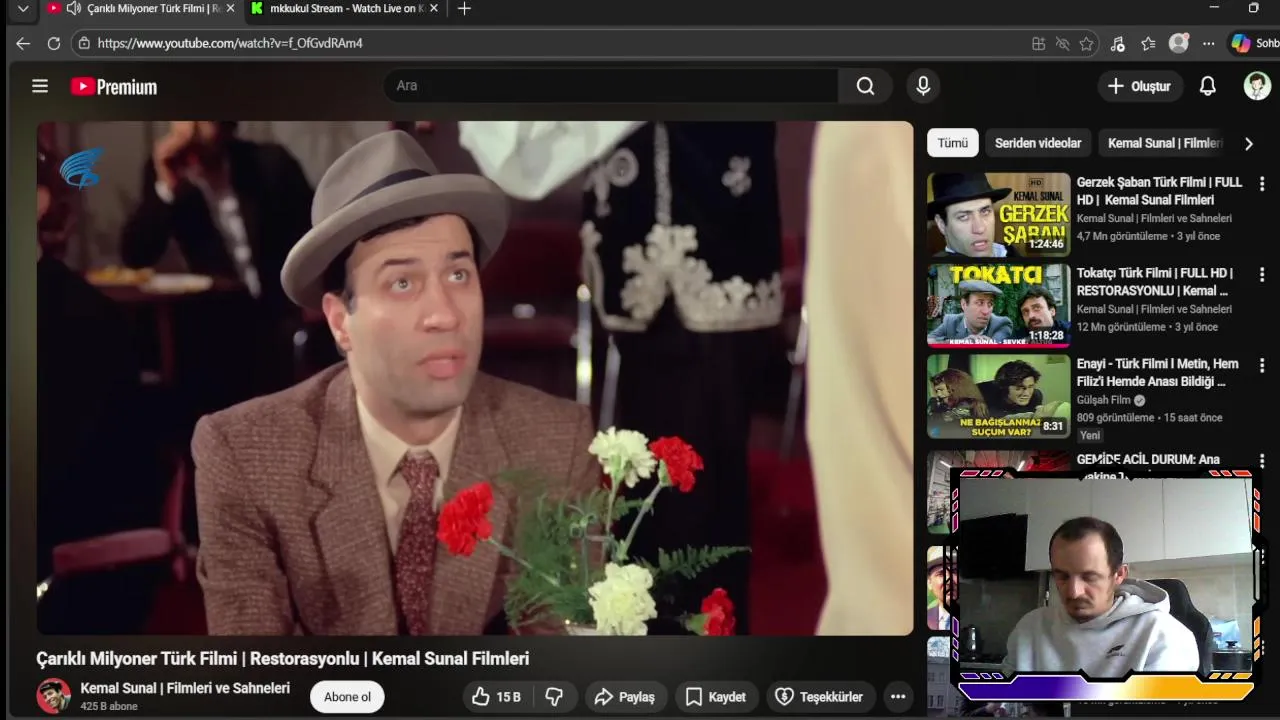Open Enayi - Türk Filmi title link
The image size is (1280, 720).
pos(1157,373)
